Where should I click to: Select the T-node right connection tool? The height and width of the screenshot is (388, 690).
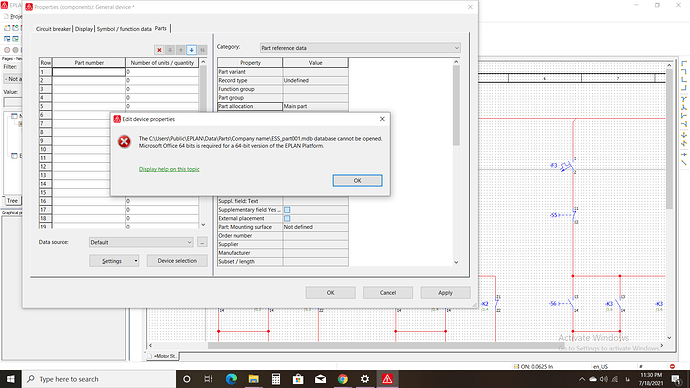(x=684, y=116)
